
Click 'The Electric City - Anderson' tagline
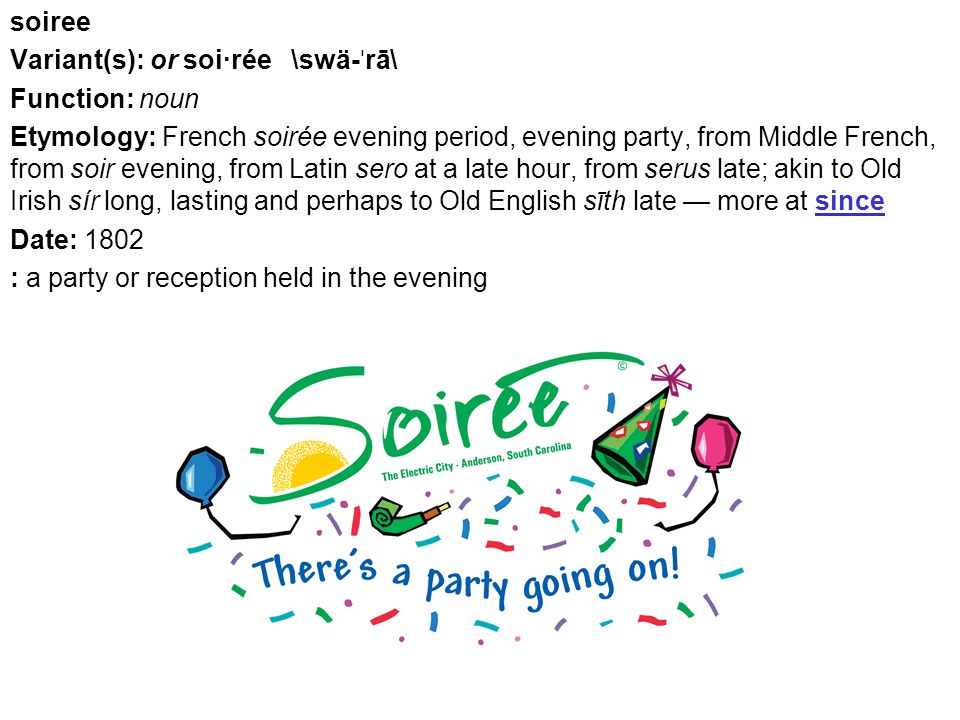coord(476,461)
